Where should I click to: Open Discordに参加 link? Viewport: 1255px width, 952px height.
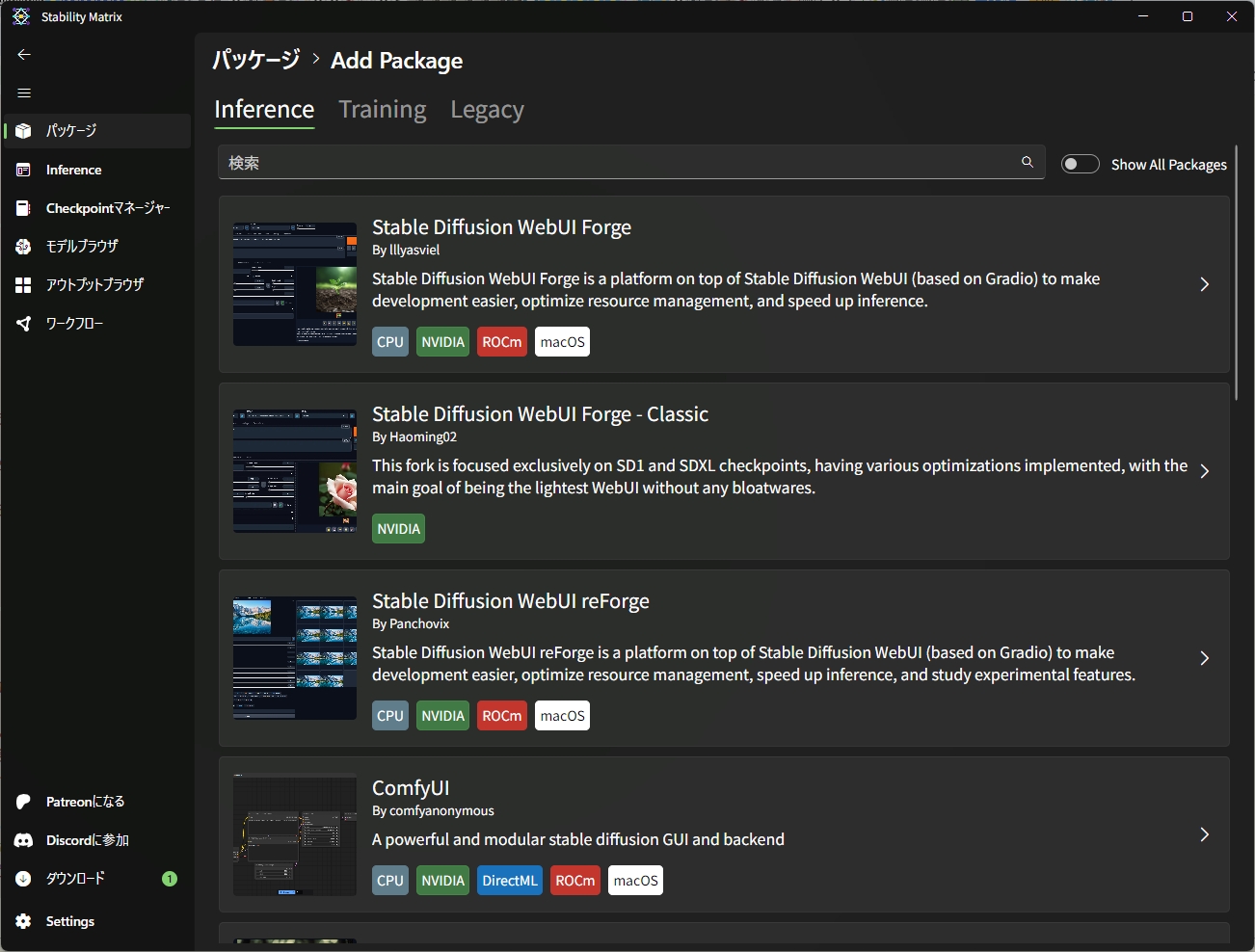pos(97,840)
